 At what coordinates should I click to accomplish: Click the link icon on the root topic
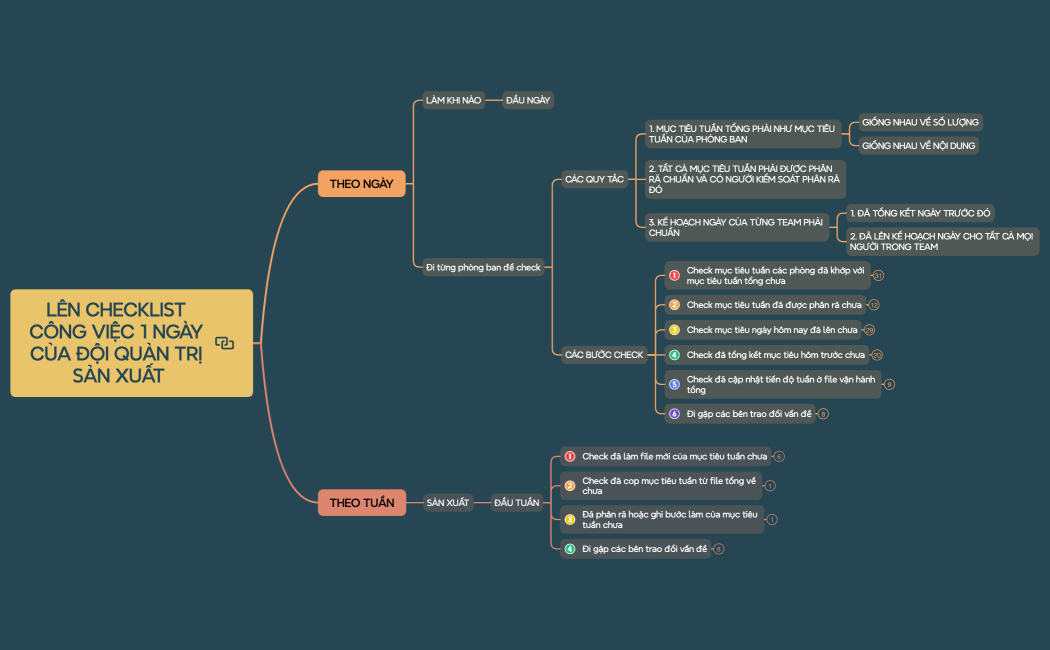(224, 343)
